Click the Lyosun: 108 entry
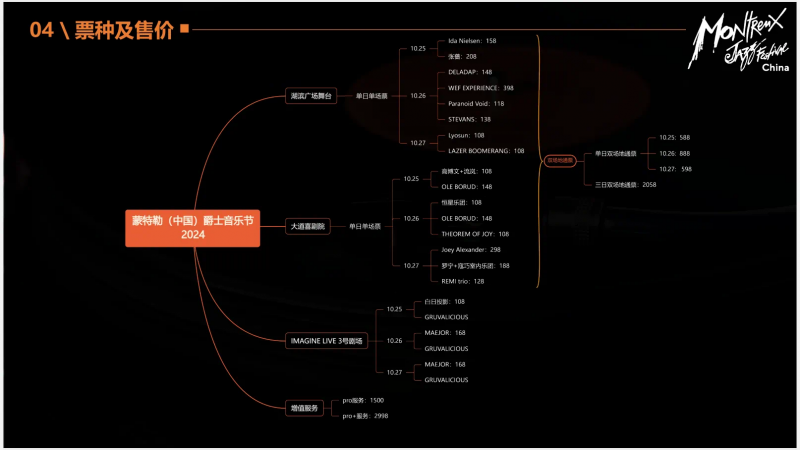Viewport: 800px width, 450px height. coord(466,135)
